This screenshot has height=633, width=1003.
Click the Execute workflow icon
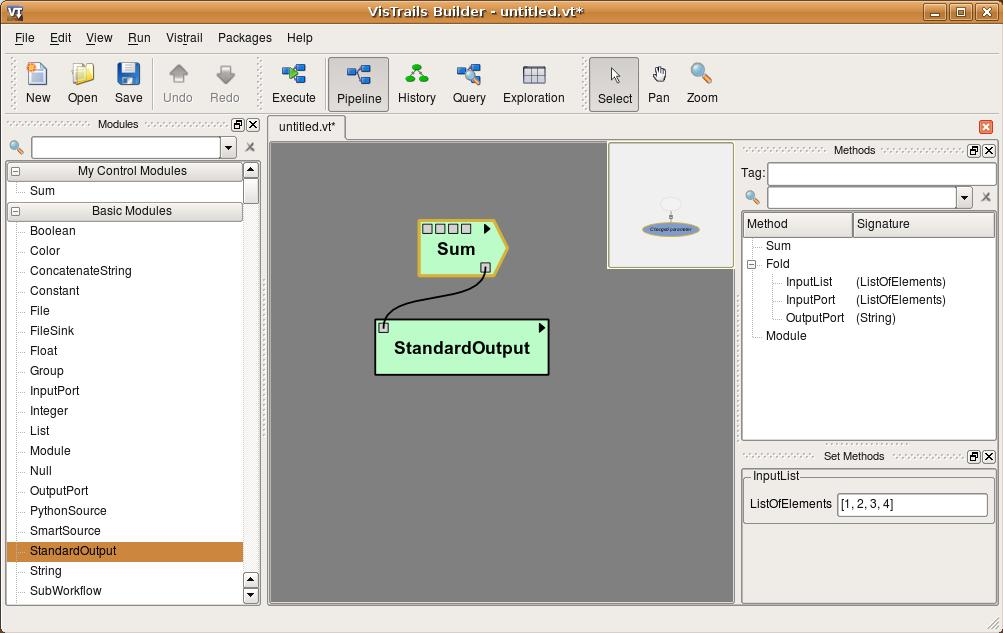click(x=293, y=84)
